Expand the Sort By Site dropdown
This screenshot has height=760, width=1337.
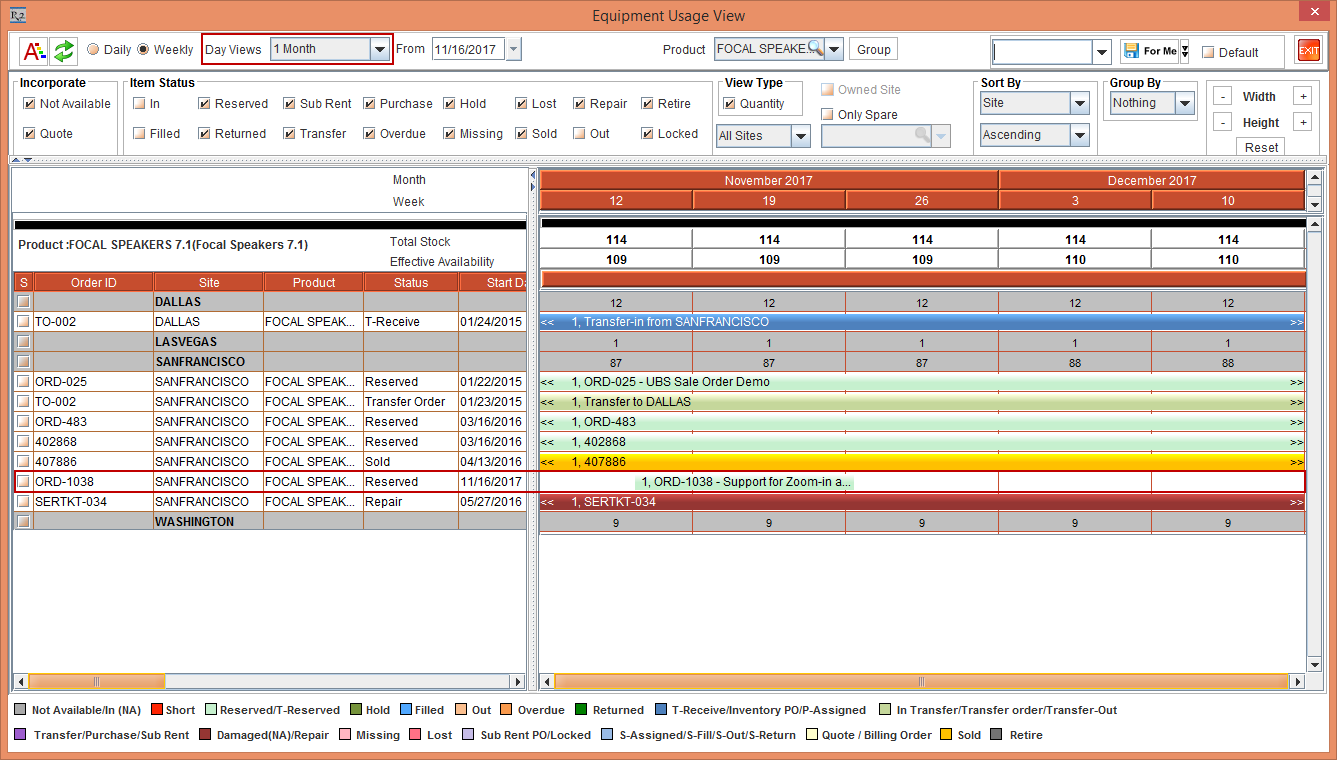coord(1079,103)
